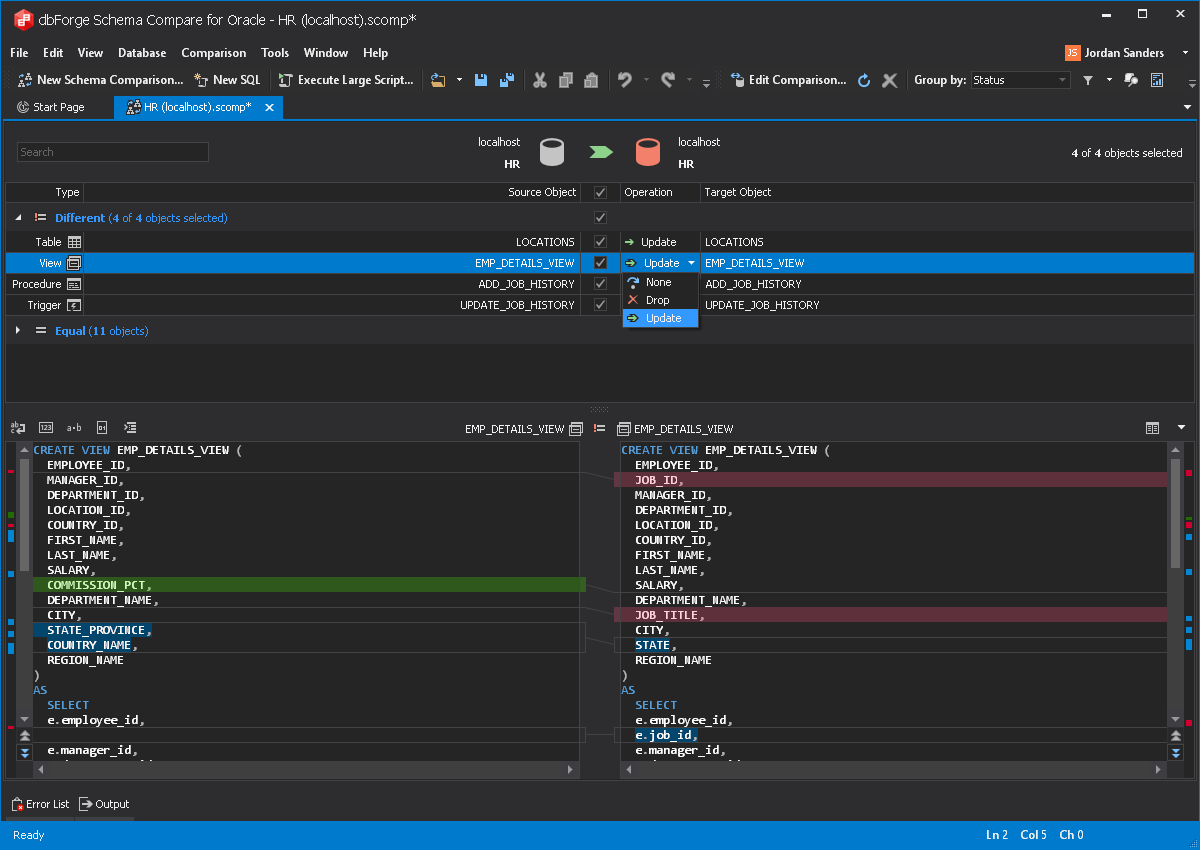This screenshot has height=850, width=1200.
Task: Uncheck the LOCATIONS table checkbox
Action: pos(600,242)
